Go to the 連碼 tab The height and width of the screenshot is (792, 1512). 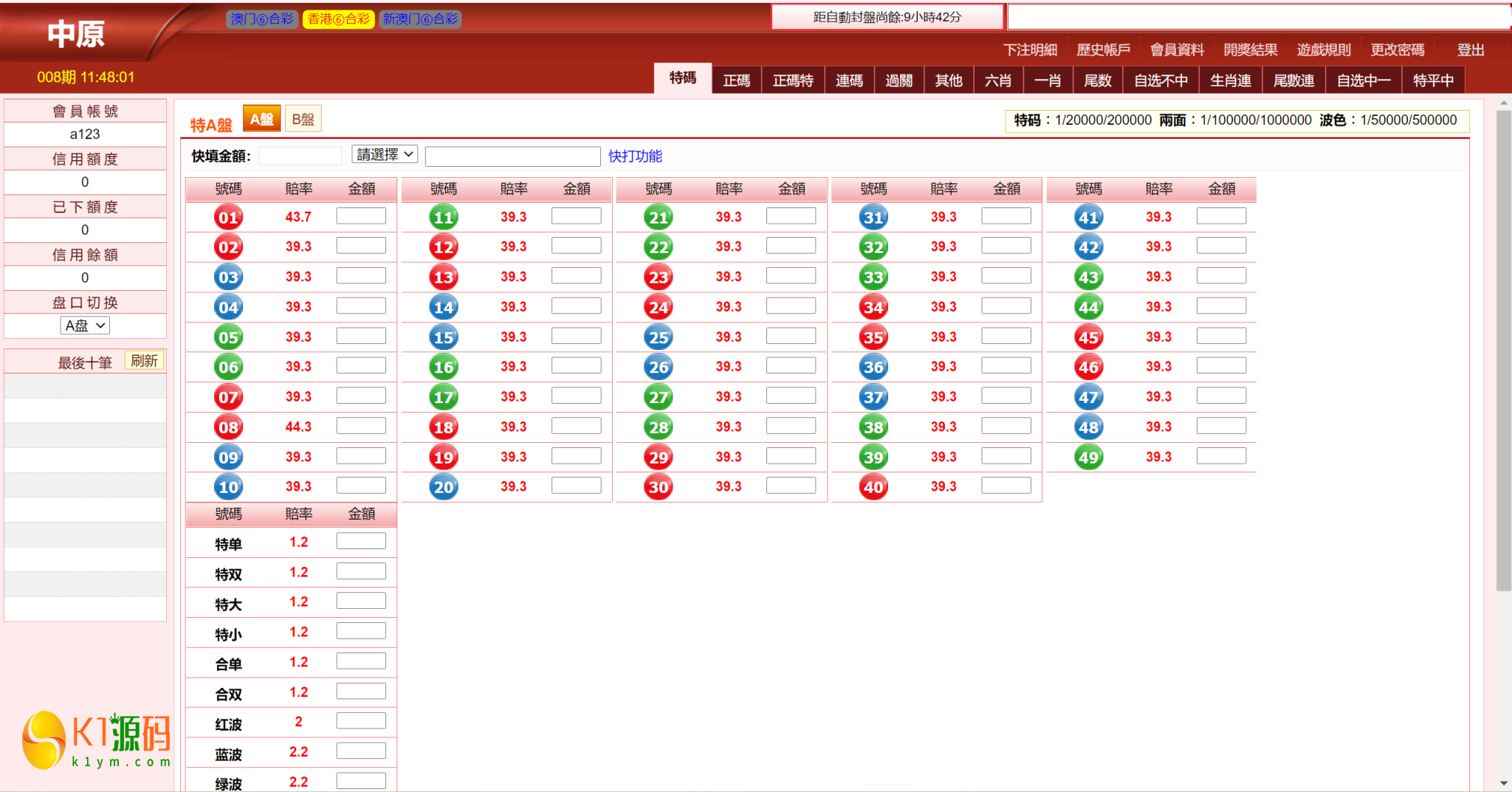pyautogui.click(x=849, y=80)
